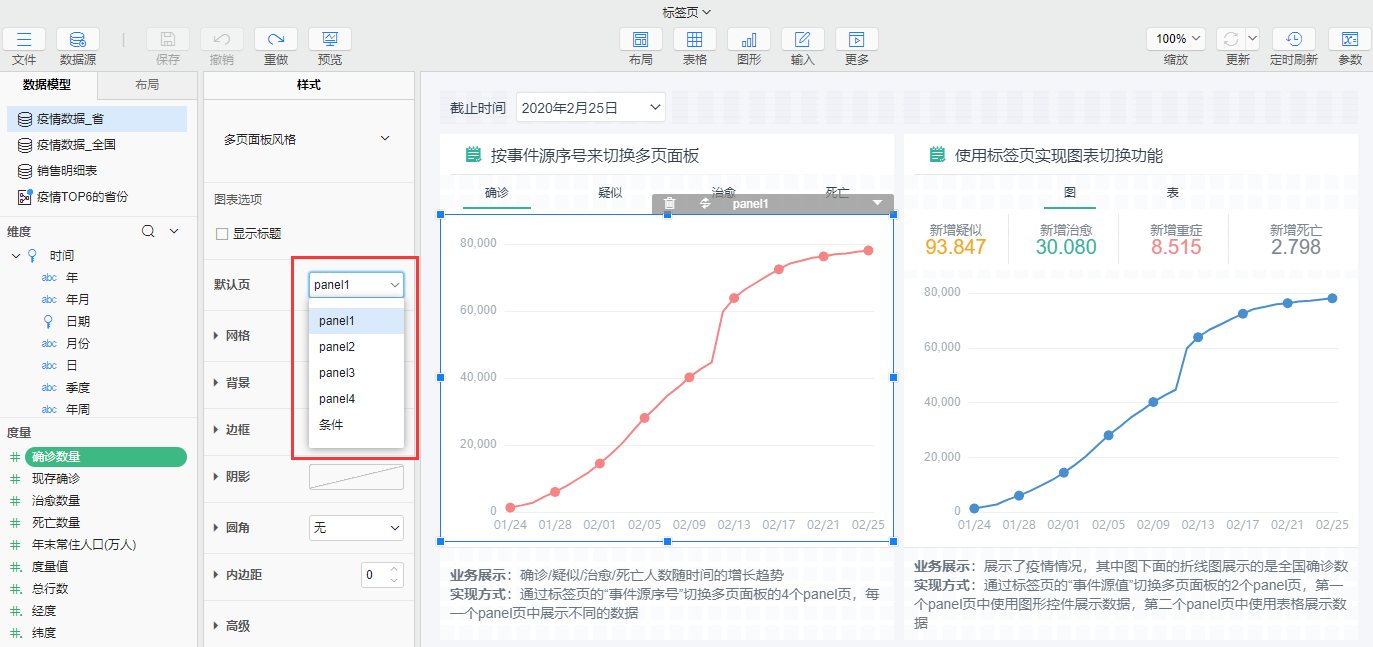This screenshot has width=1373, height=647.
Task: Click the 表格 table component icon
Action: [x=694, y=40]
